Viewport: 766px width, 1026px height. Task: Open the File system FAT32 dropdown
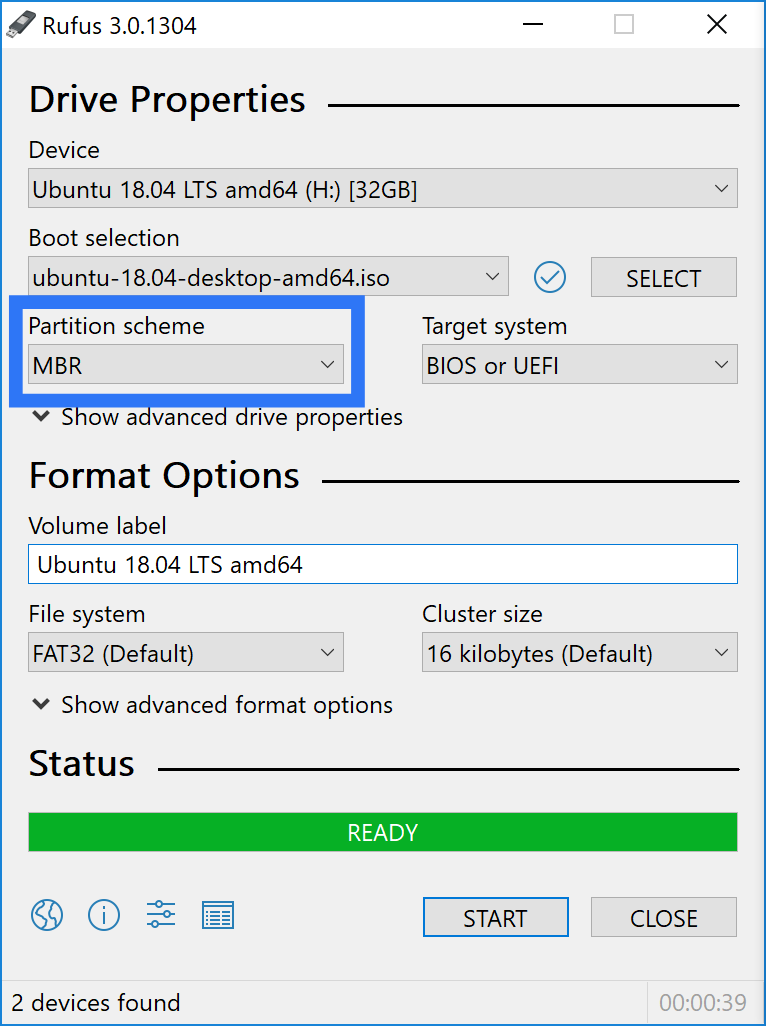pyautogui.click(x=186, y=652)
